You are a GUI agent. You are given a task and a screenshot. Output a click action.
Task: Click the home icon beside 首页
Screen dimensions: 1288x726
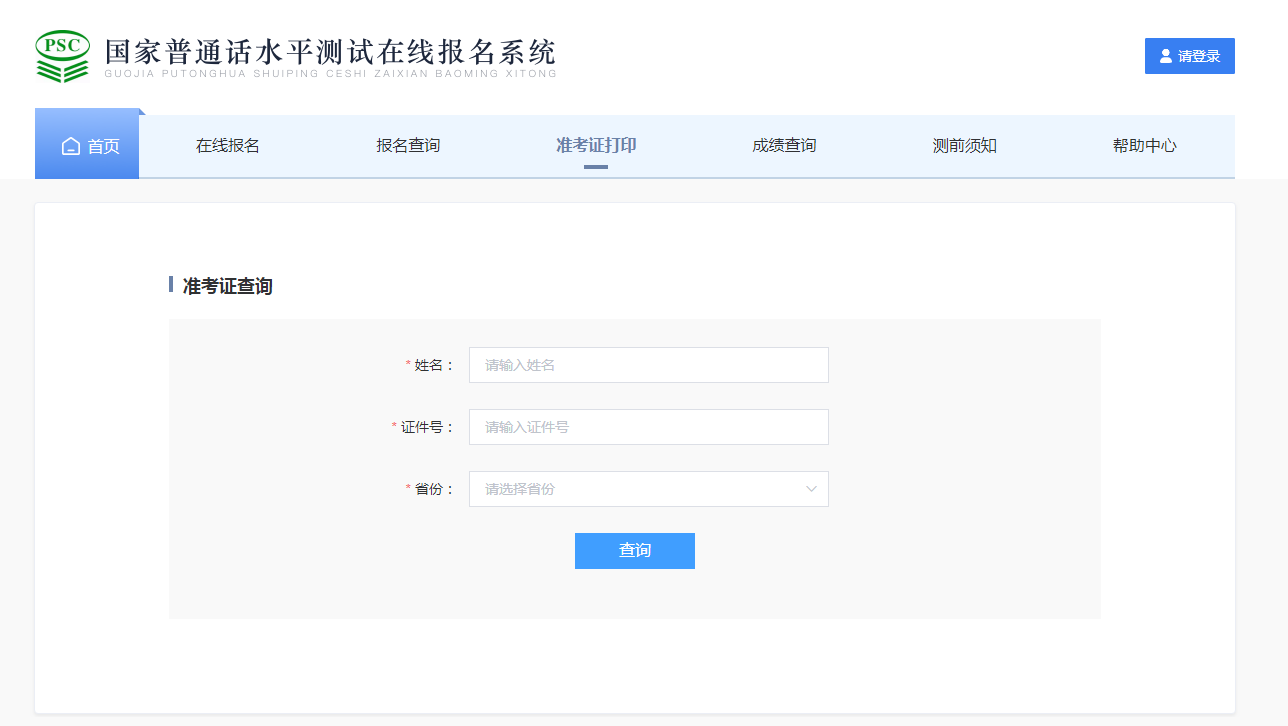click(70, 146)
